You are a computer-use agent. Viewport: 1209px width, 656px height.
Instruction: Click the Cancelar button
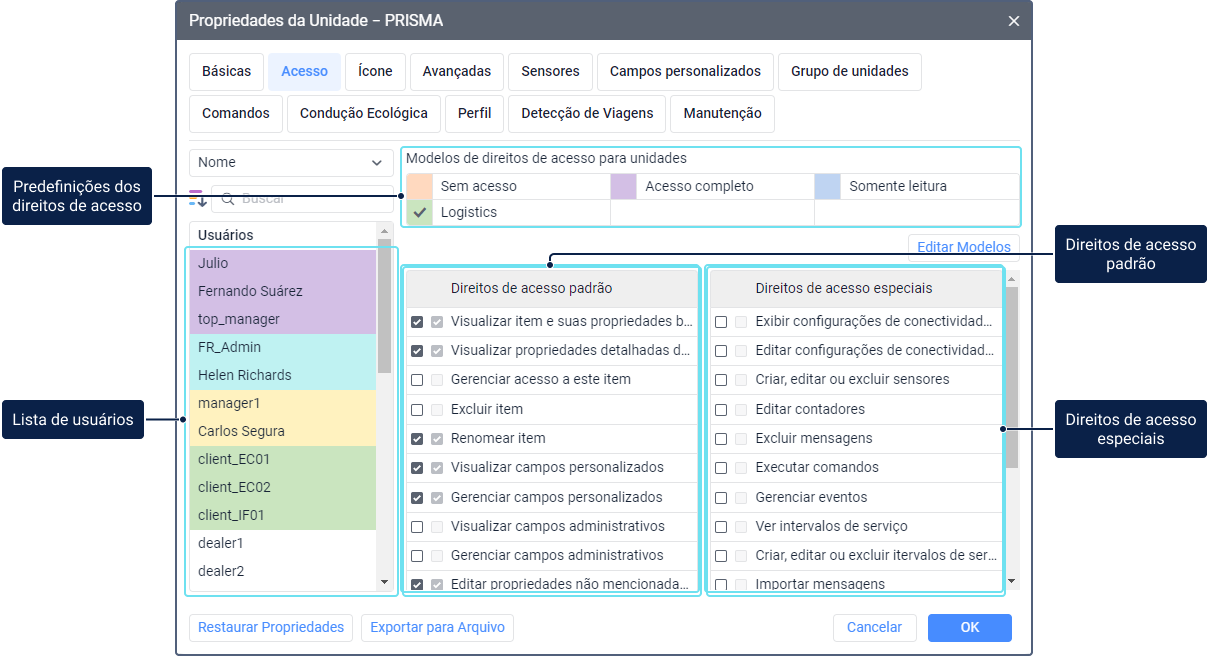point(875,628)
